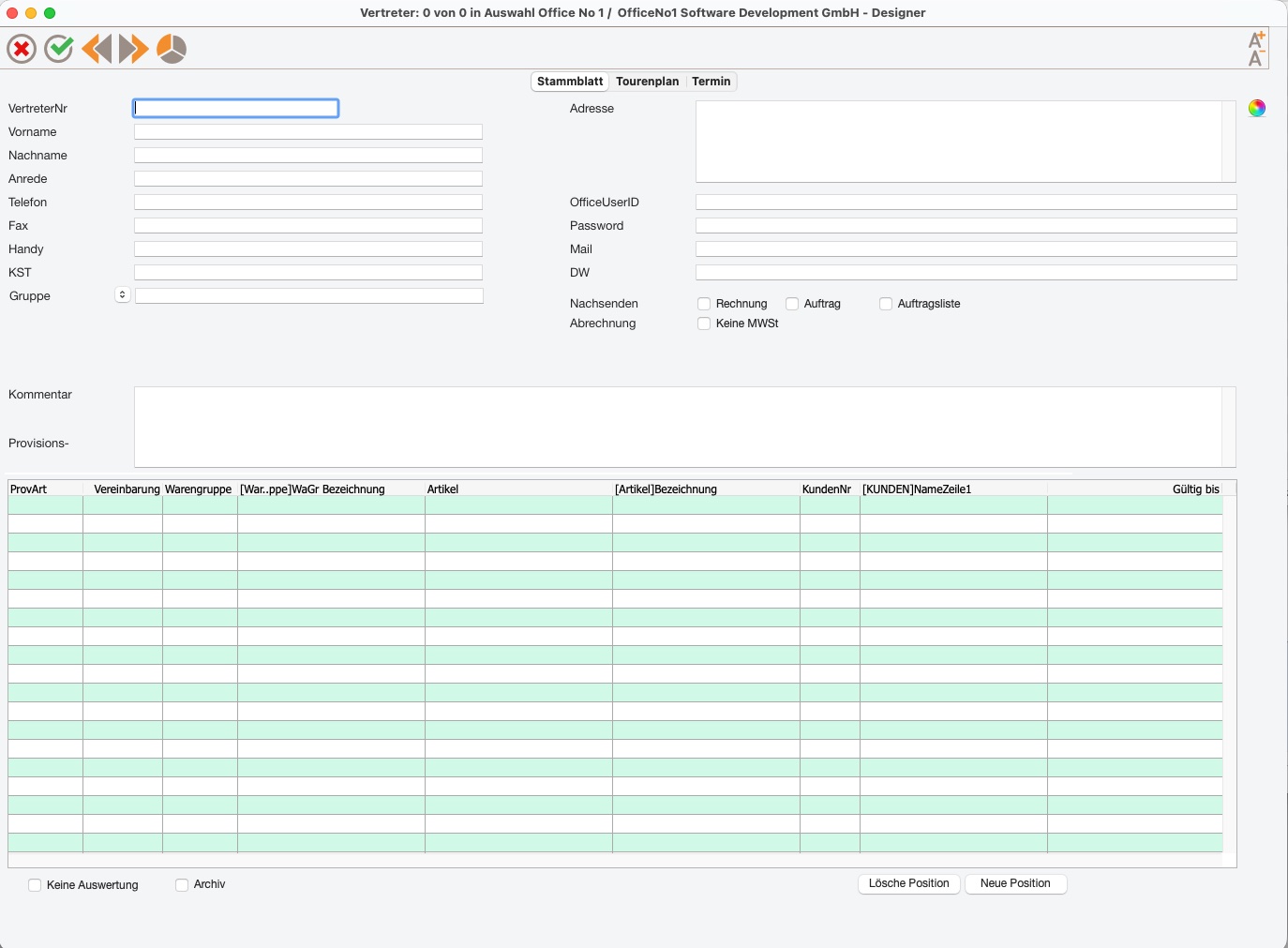Switch to the Termin tab
Viewport: 1288px width, 948px height.
pyautogui.click(x=711, y=82)
